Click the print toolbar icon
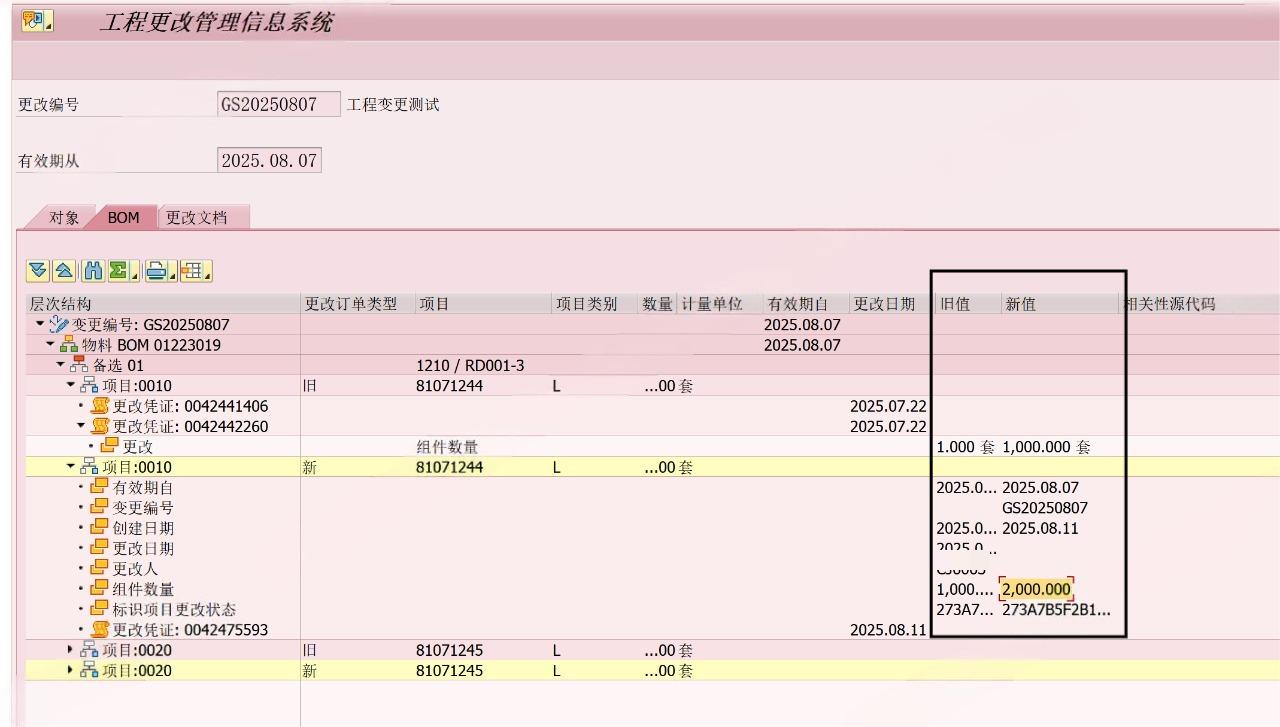The height and width of the screenshot is (727, 1280). pos(155,269)
